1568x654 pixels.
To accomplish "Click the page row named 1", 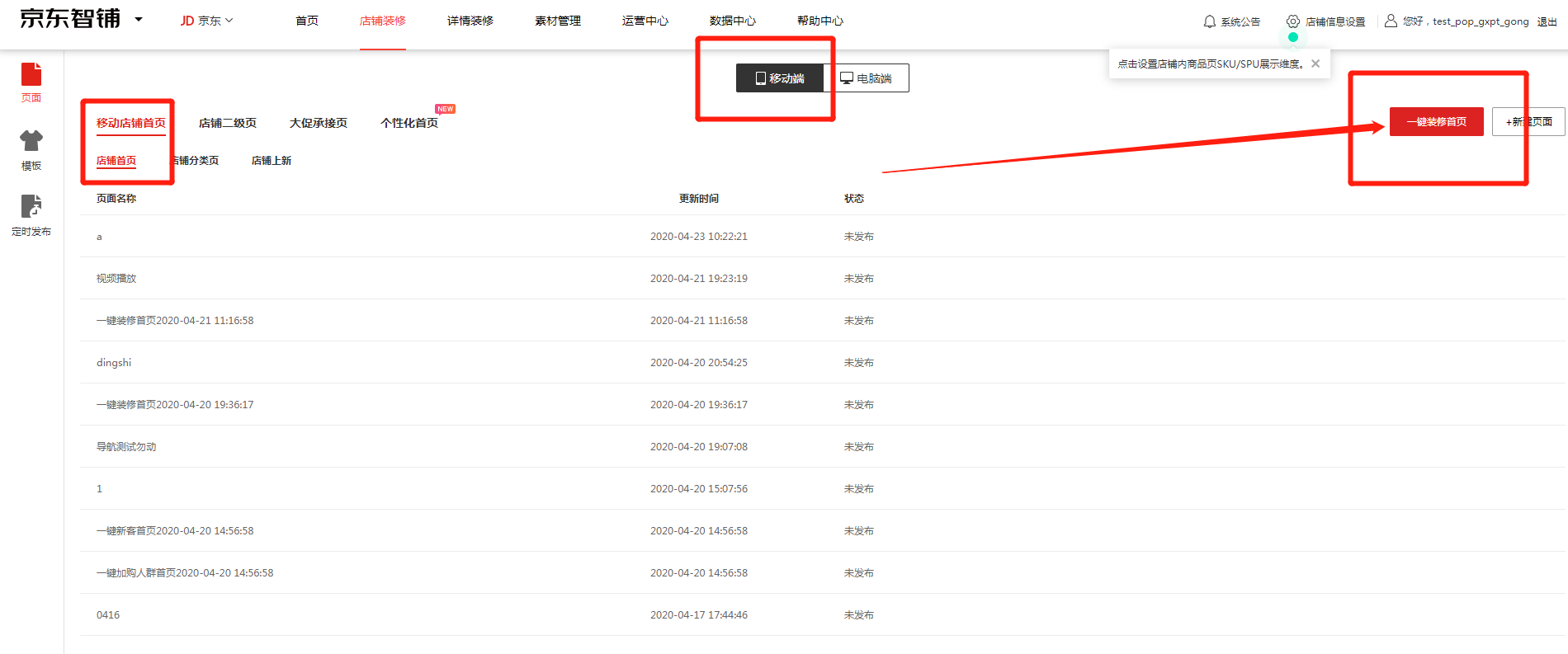I will [822, 489].
